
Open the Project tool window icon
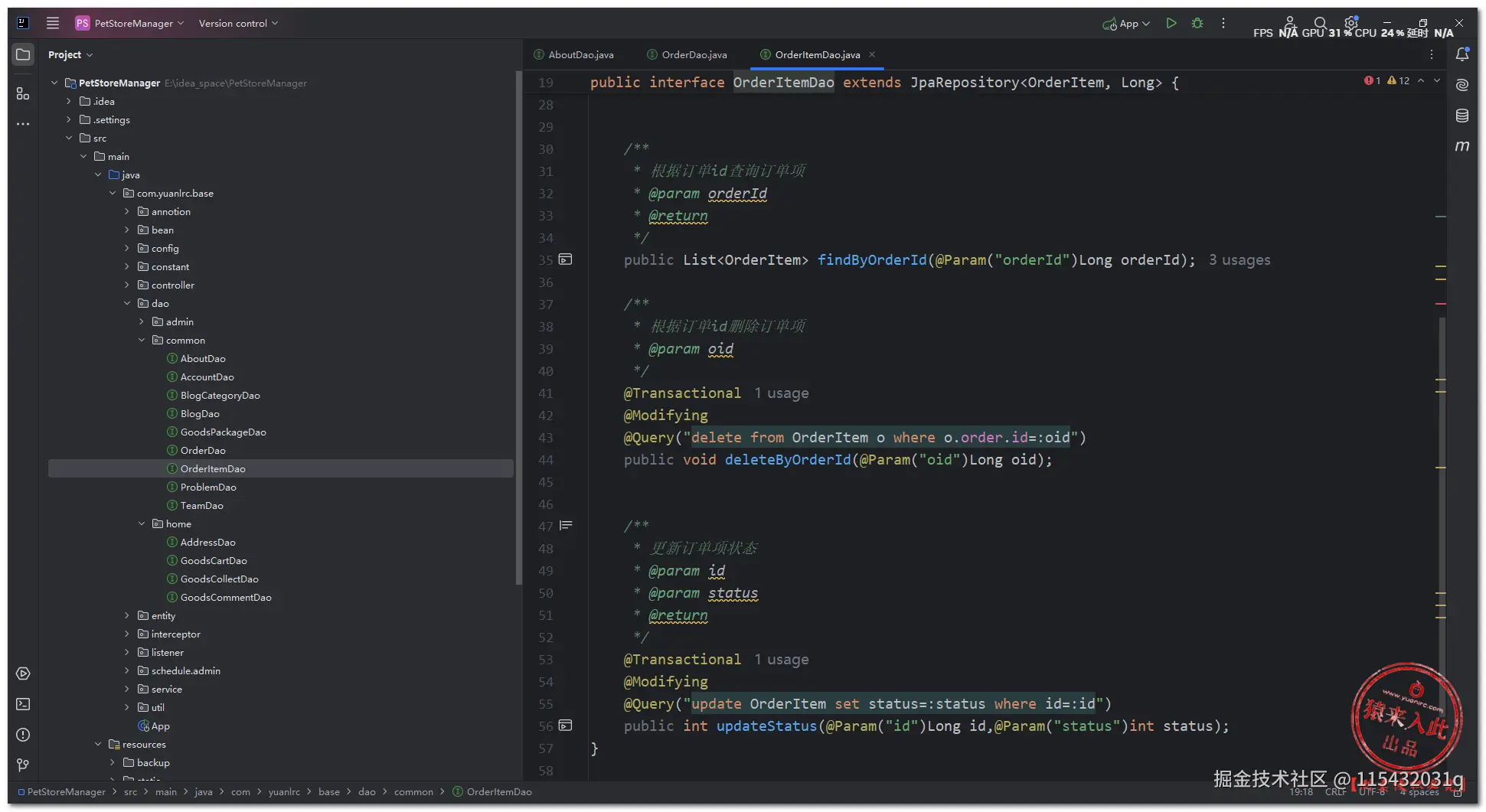23,54
